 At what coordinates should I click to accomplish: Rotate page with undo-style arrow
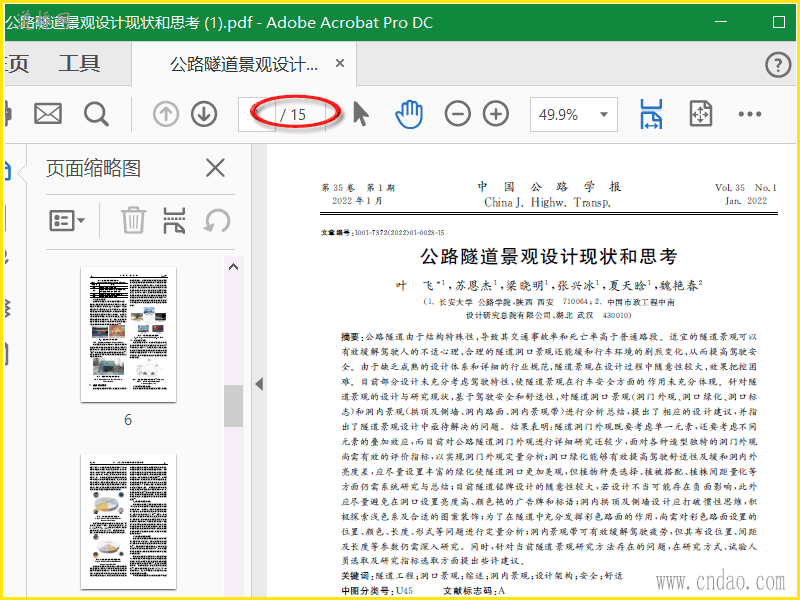217,220
